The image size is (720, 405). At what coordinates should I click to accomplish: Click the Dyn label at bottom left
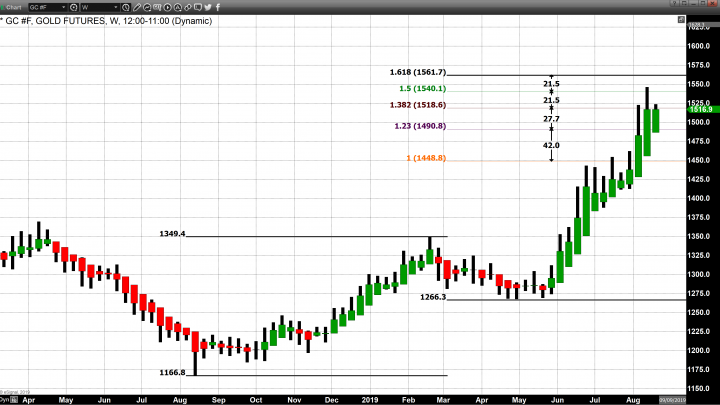4,400
